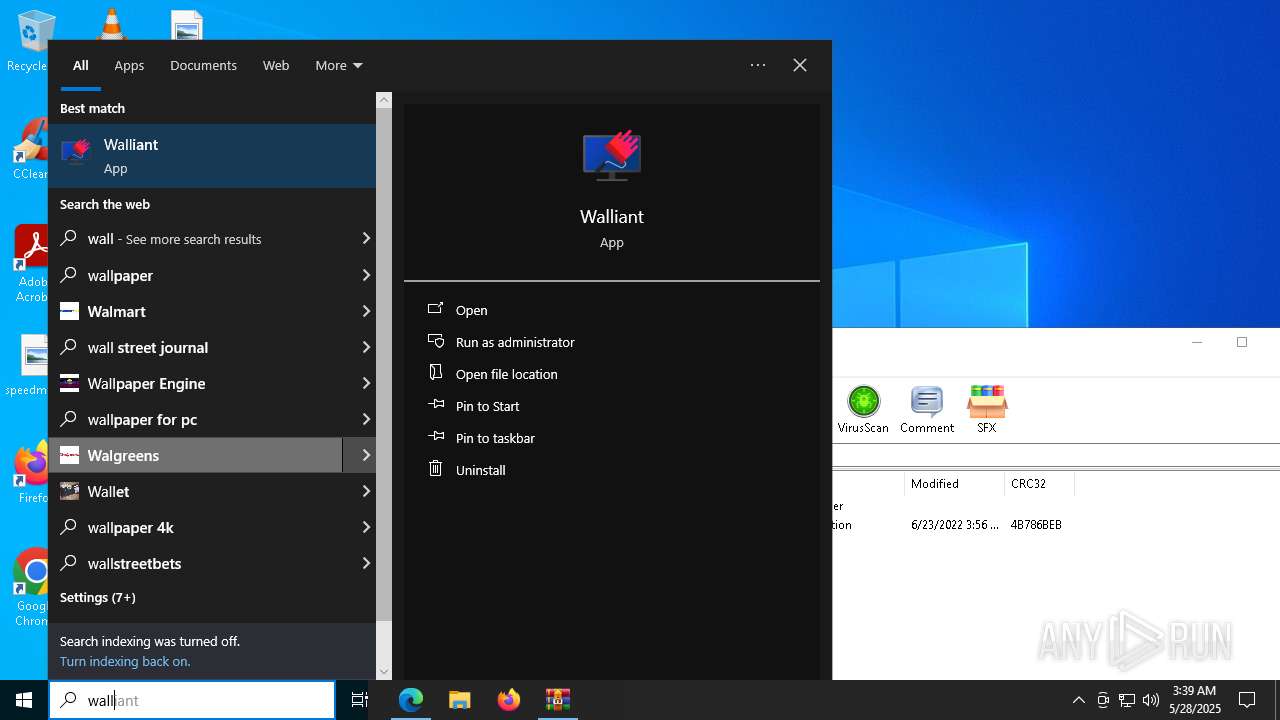This screenshot has width=1280, height=720.
Task: Click the Wallet thumbnail icon
Action: [x=69, y=491]
